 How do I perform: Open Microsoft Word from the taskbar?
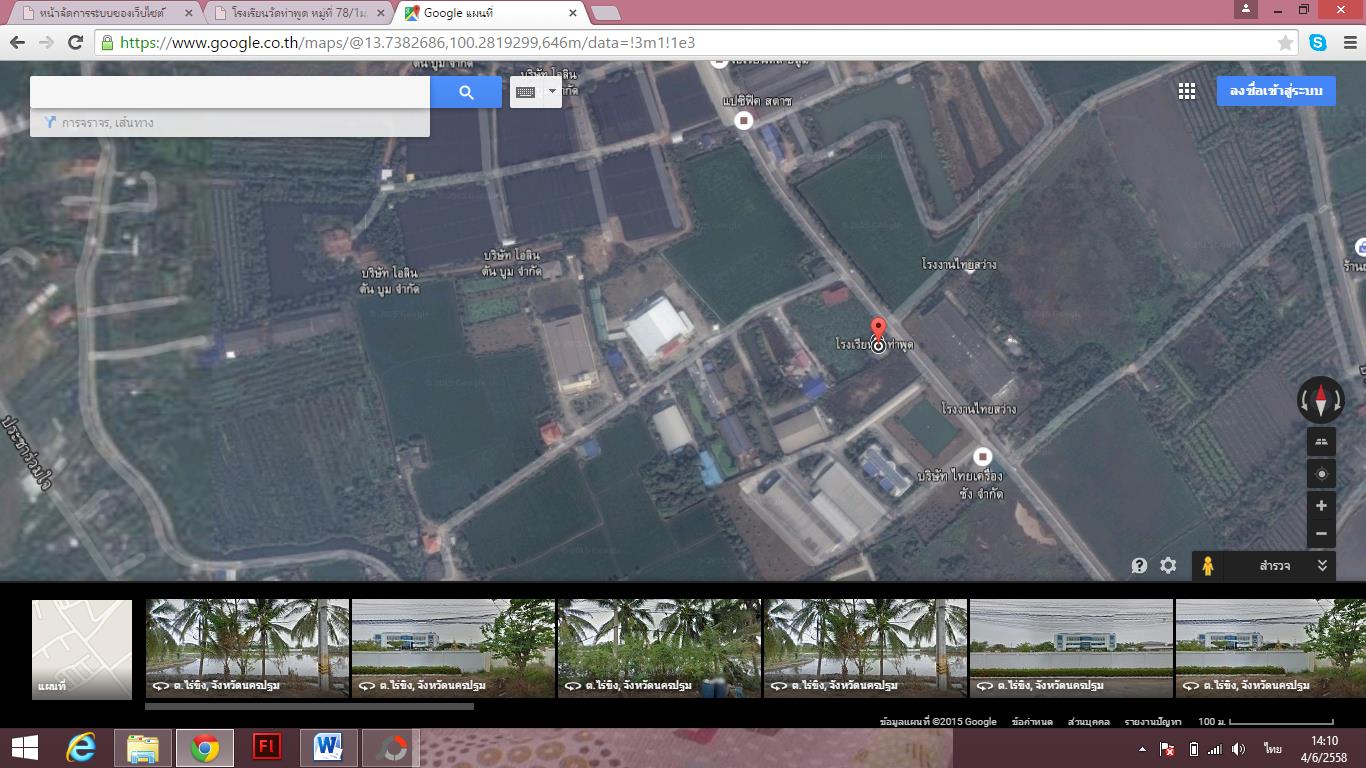(x=328, y=747)
